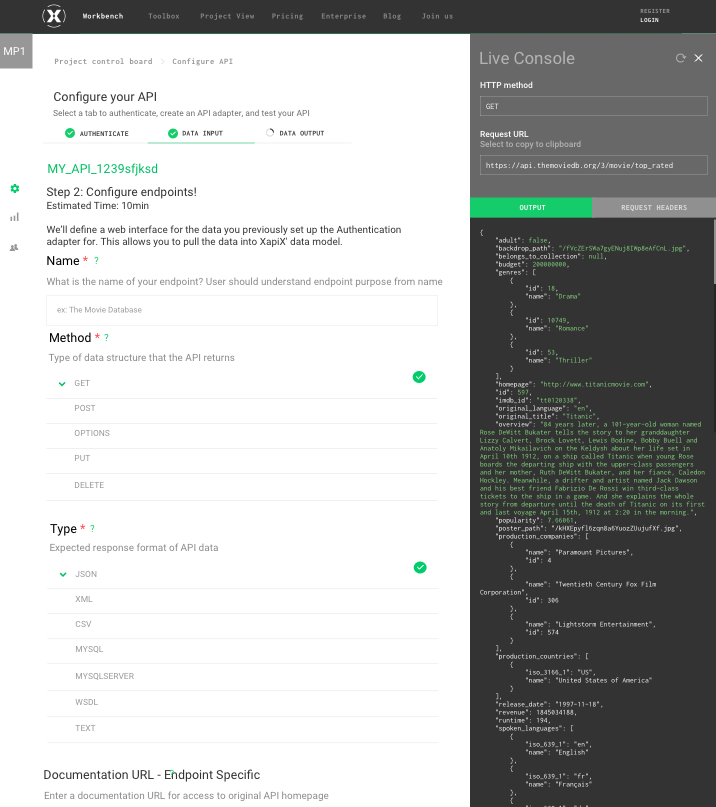Open the HTTP method GET dropdown
Viewport: 716px width, 807px height.
coord(593,107)
